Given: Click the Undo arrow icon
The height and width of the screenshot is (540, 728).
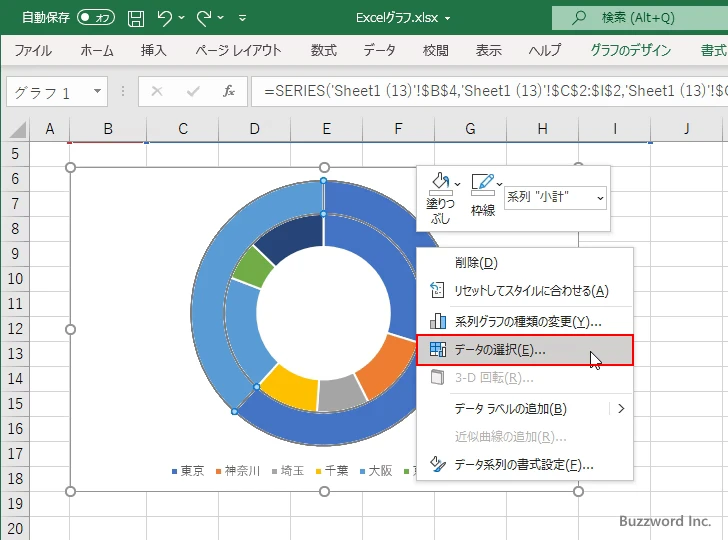Looking at the screenshot, I should click(x=164, y=18).
